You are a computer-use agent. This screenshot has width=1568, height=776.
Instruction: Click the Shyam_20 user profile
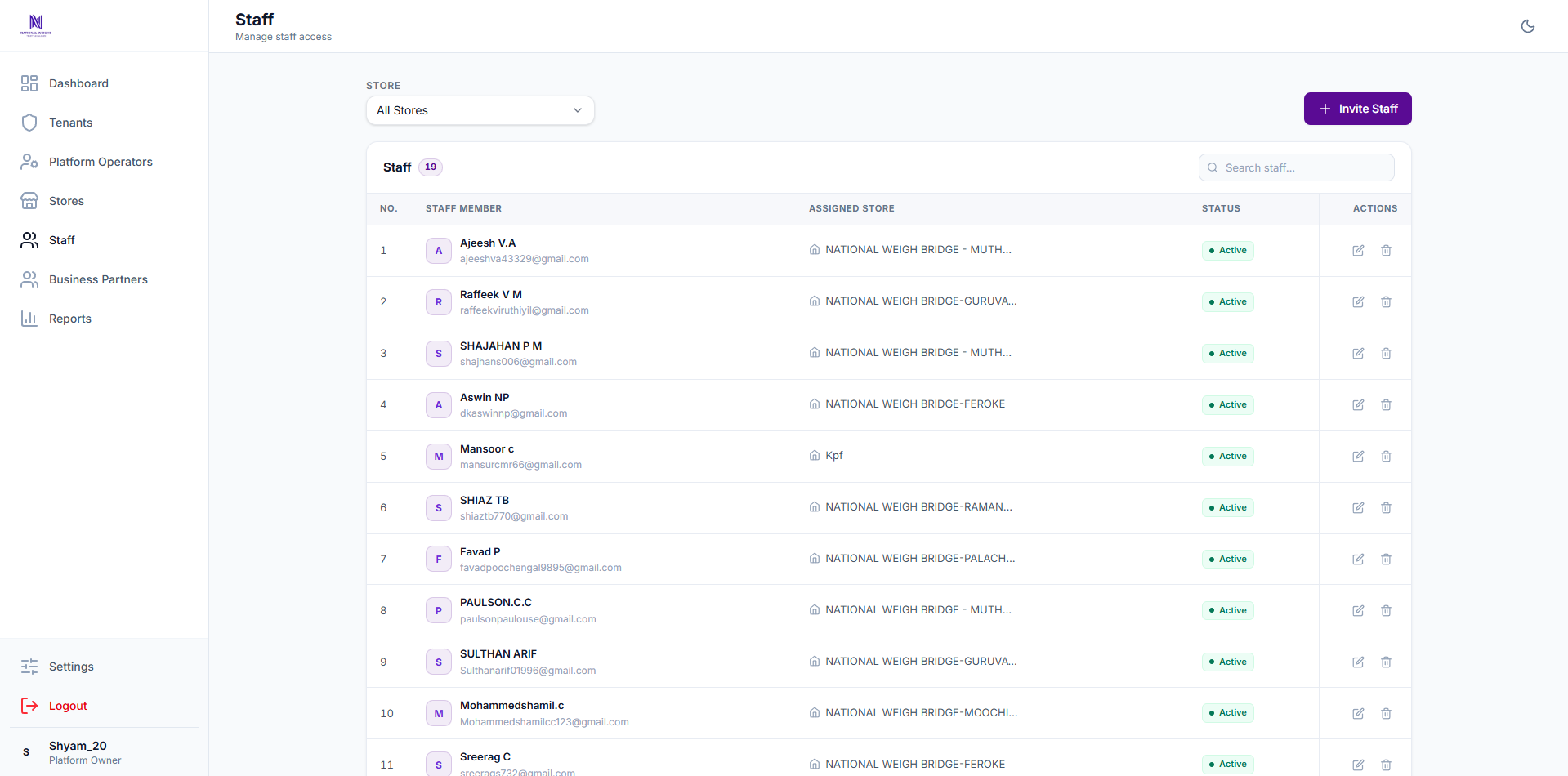(x=104, y=752)
